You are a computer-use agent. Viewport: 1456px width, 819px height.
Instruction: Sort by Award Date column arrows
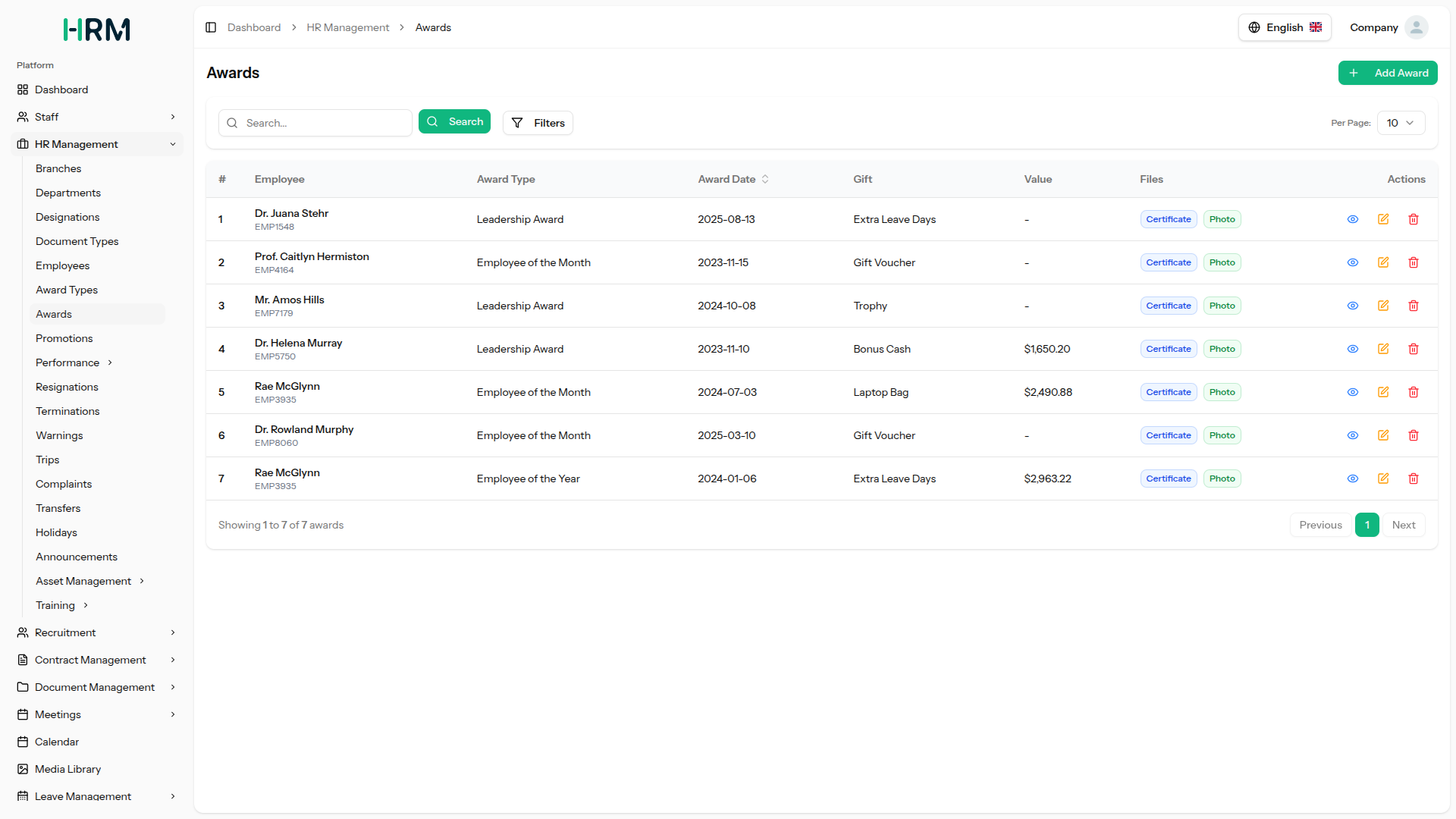pos(765,179)
